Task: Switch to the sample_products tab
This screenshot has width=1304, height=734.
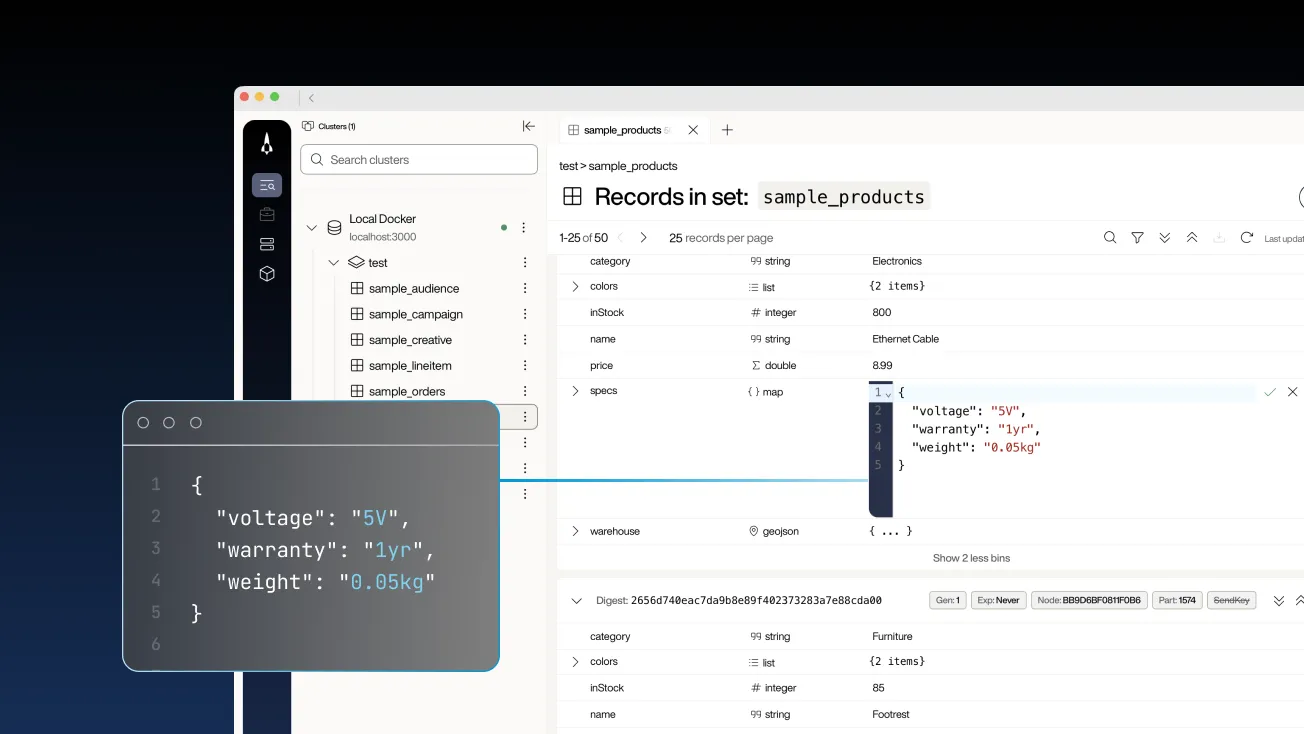Action: pyautogui.click(x=618, y=130)
